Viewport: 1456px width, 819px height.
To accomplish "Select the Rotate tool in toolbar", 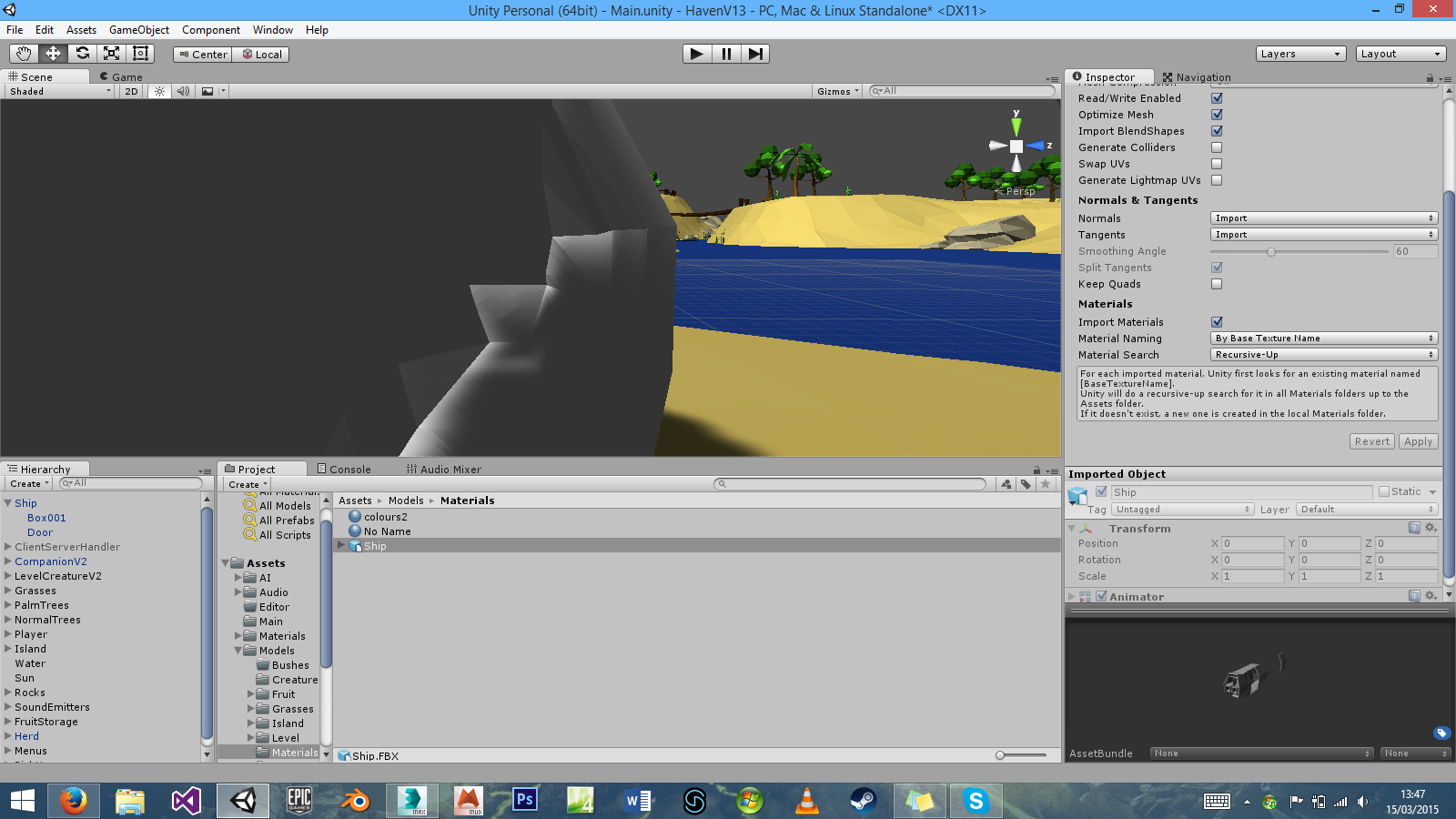I will 83,54.
